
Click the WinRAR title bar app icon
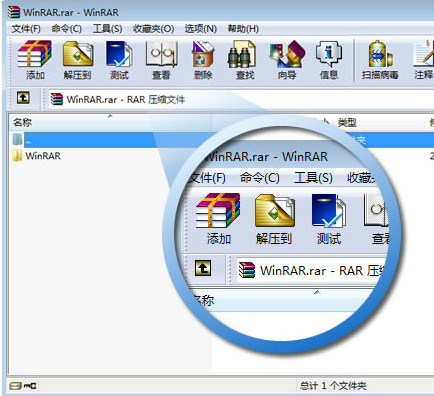pos(14,12)
